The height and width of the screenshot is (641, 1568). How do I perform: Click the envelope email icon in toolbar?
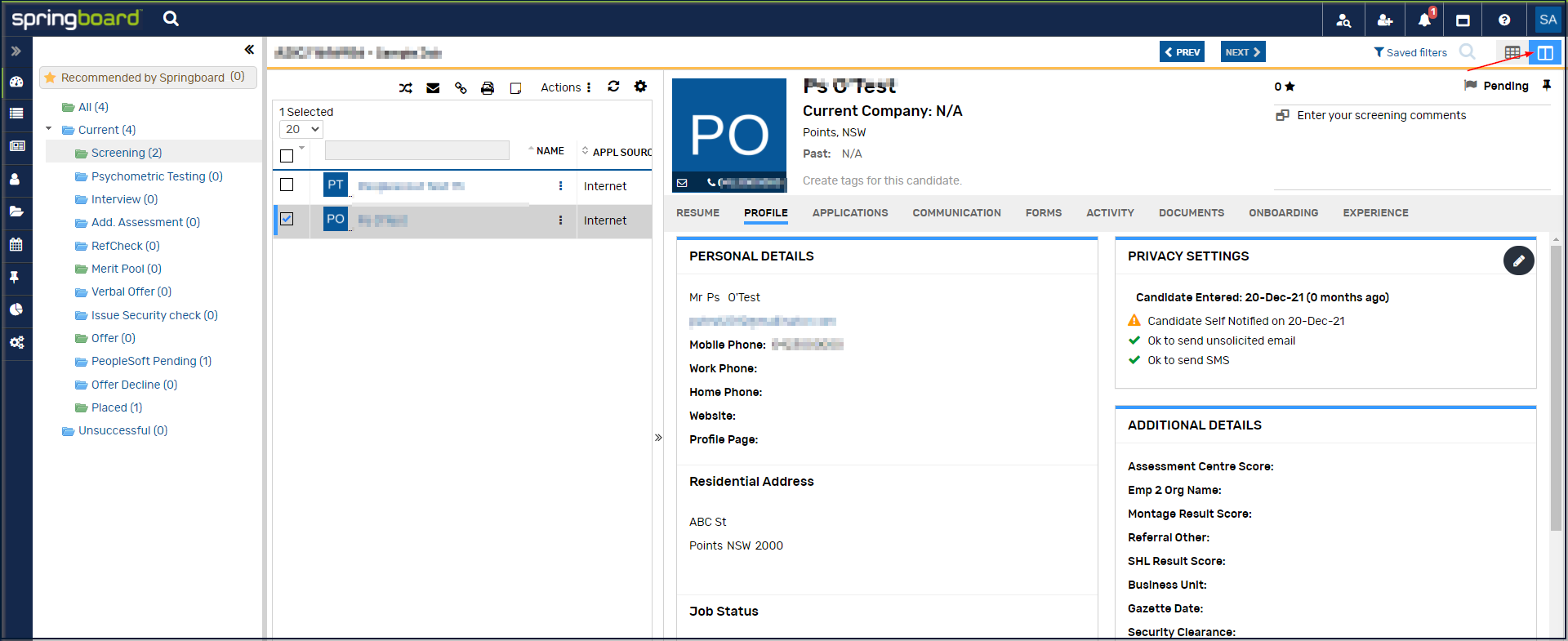coord(433,87)
